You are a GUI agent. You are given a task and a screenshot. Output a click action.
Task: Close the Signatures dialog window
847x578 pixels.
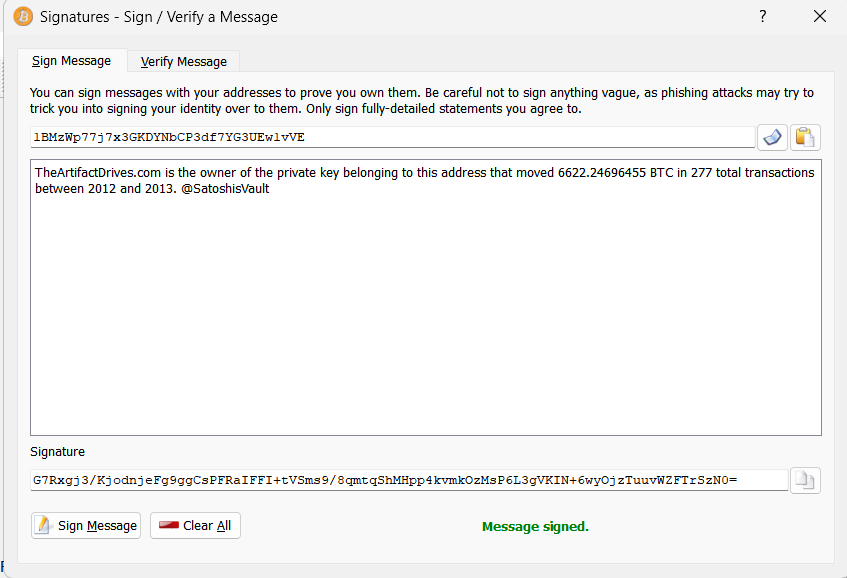click(820, 17)
